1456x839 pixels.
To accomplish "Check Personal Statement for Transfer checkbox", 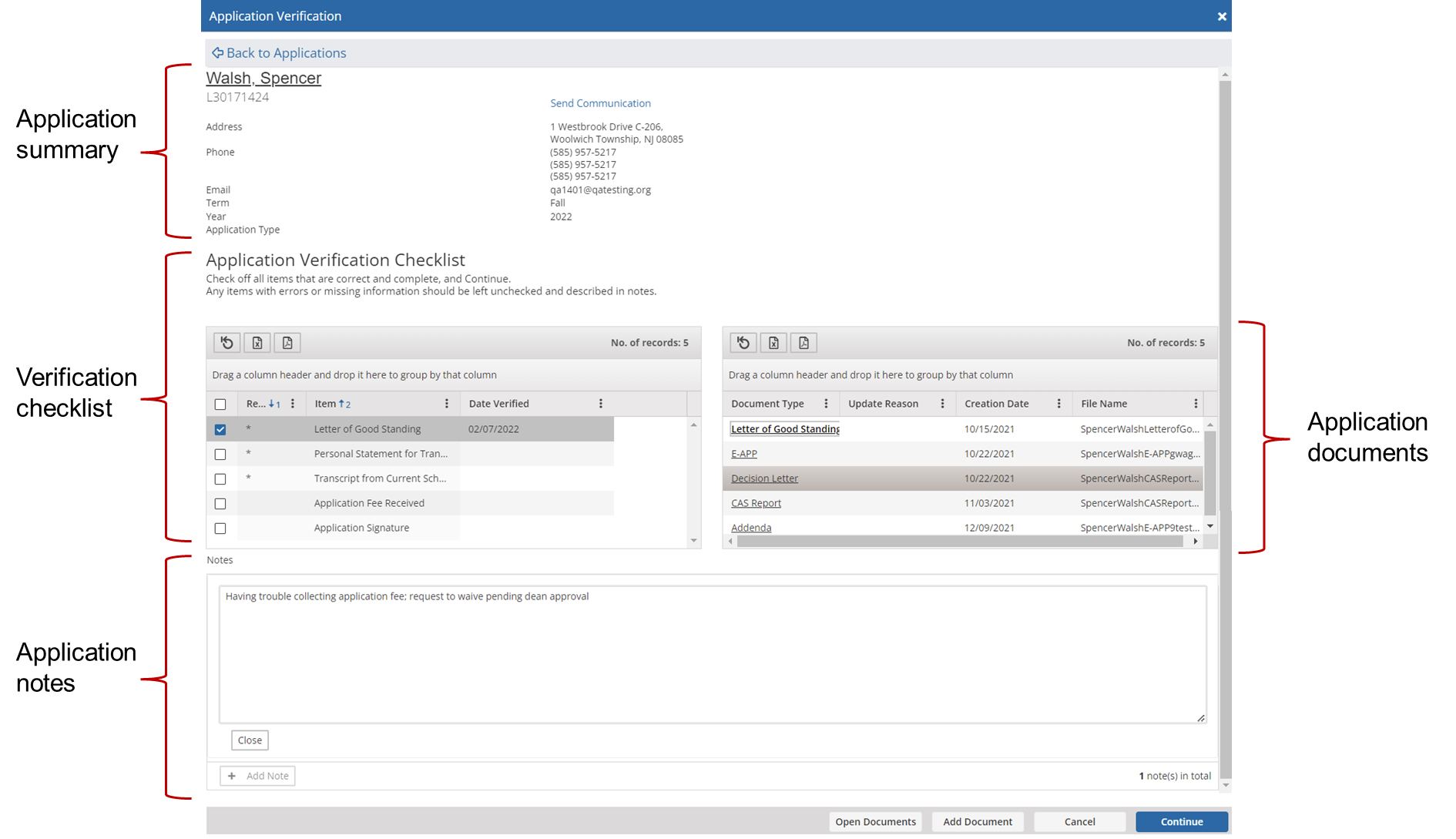I will coord(220,454).
